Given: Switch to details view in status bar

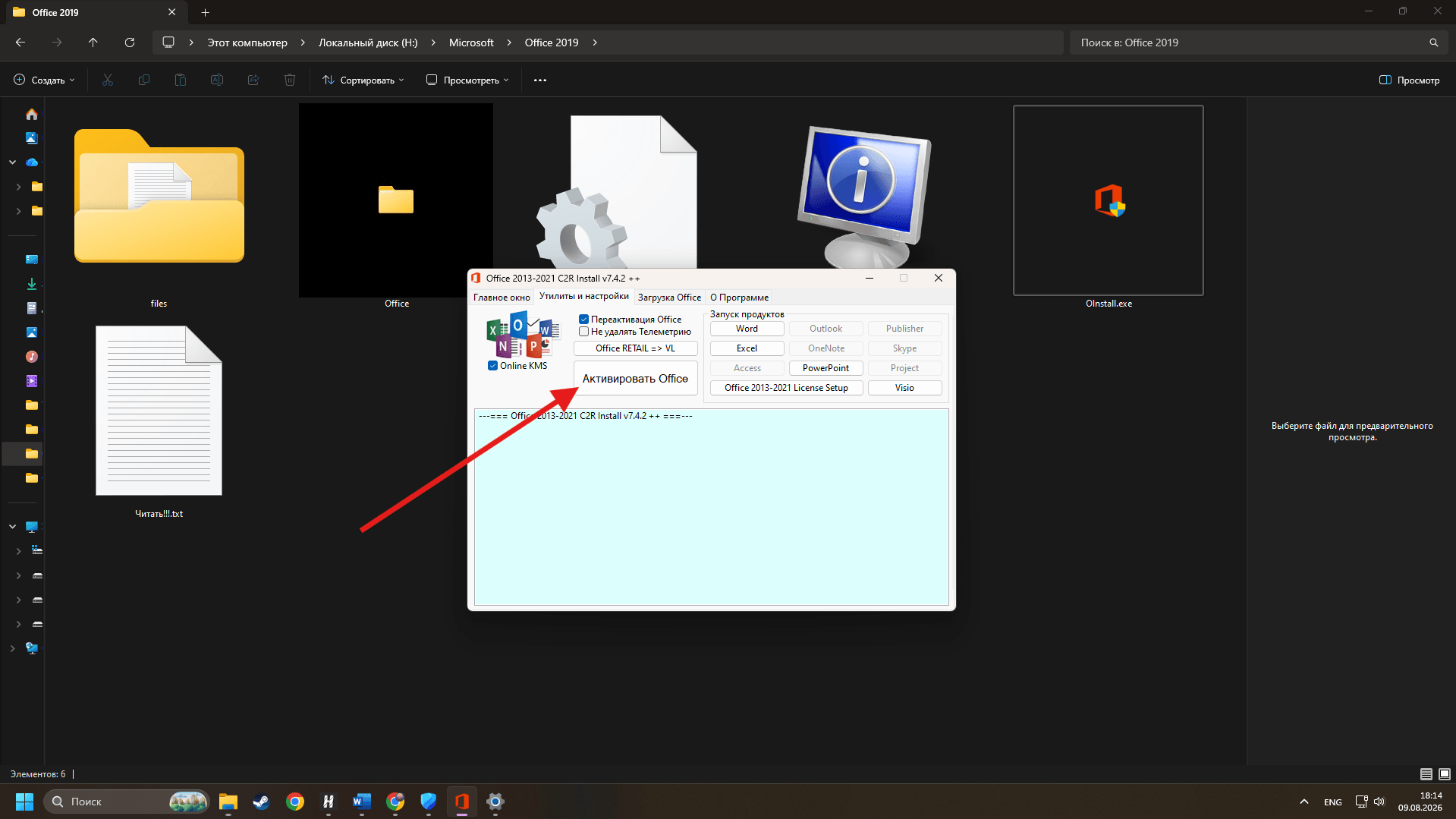Looking at the screenshot, I should pos(1426,774).
